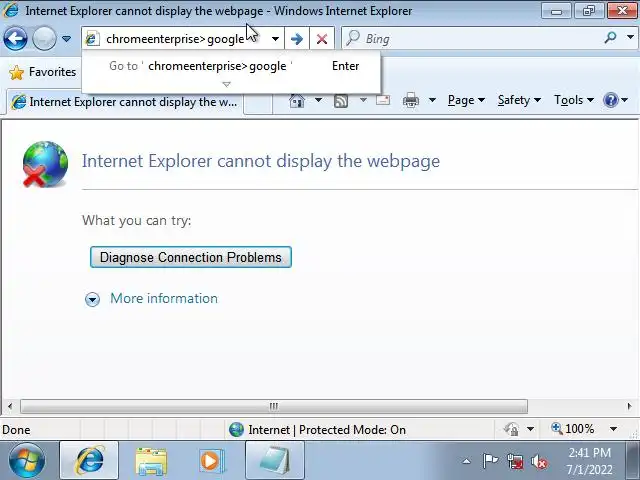The height and width of the screenshot is (480, 640).
Task: Click the blue Go arrow button
Action: (297, 39)
